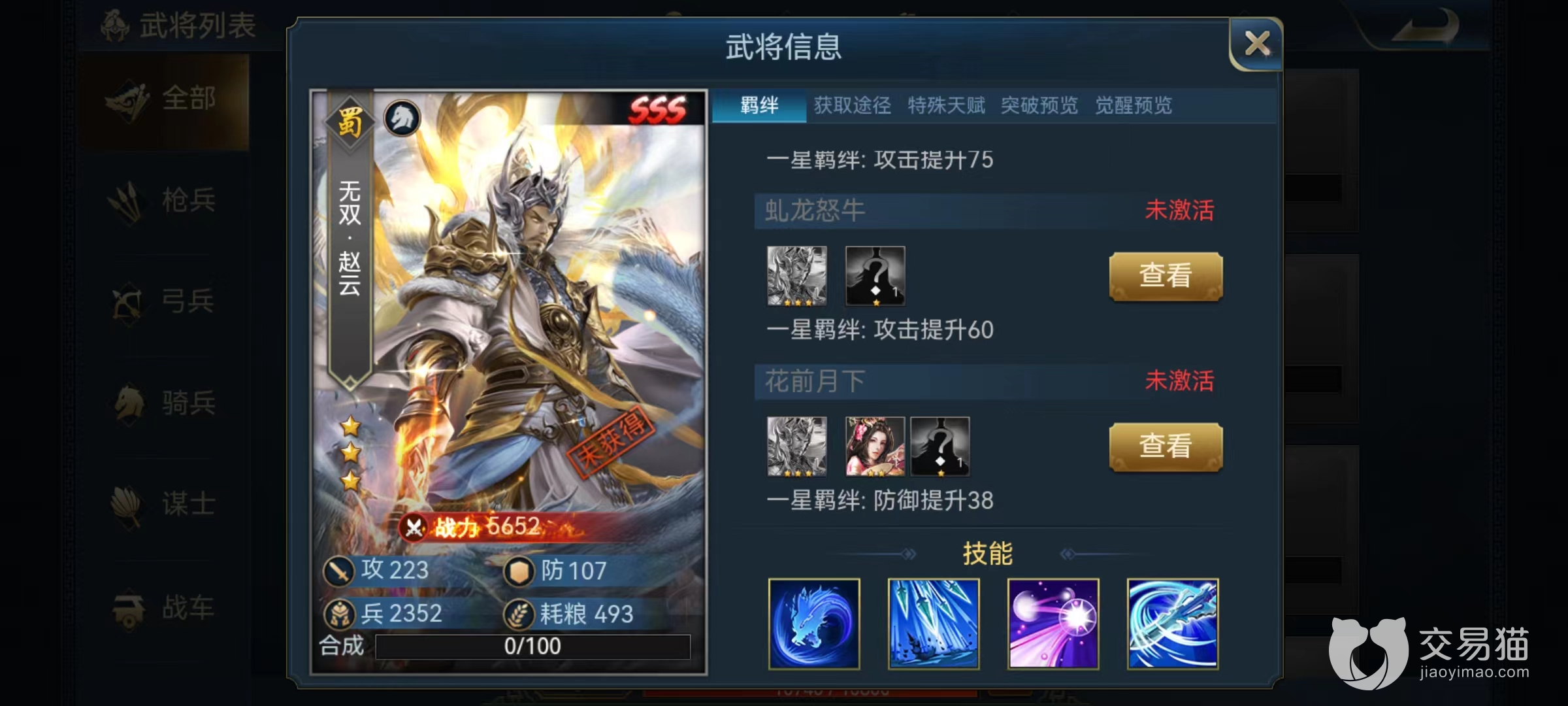Switch to the 获取途径 tab

pyautogui.click(x=853, y=105)
